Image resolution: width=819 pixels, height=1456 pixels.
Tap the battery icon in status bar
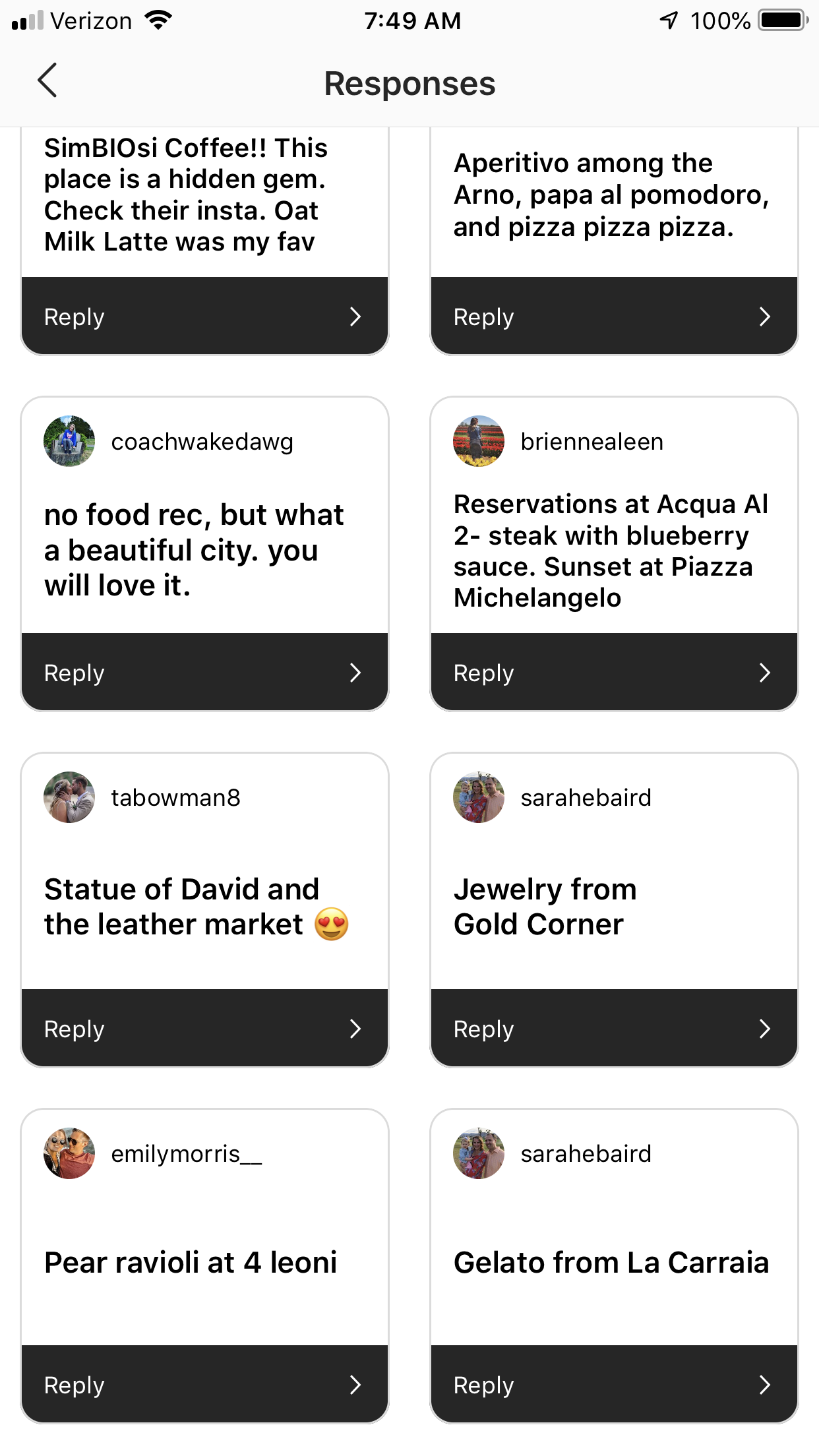[783, 20]
